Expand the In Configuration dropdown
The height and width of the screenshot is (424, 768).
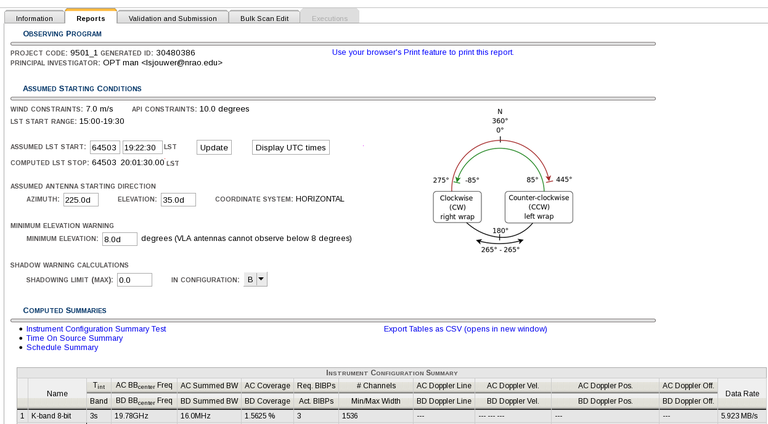(x=256, y=280)
